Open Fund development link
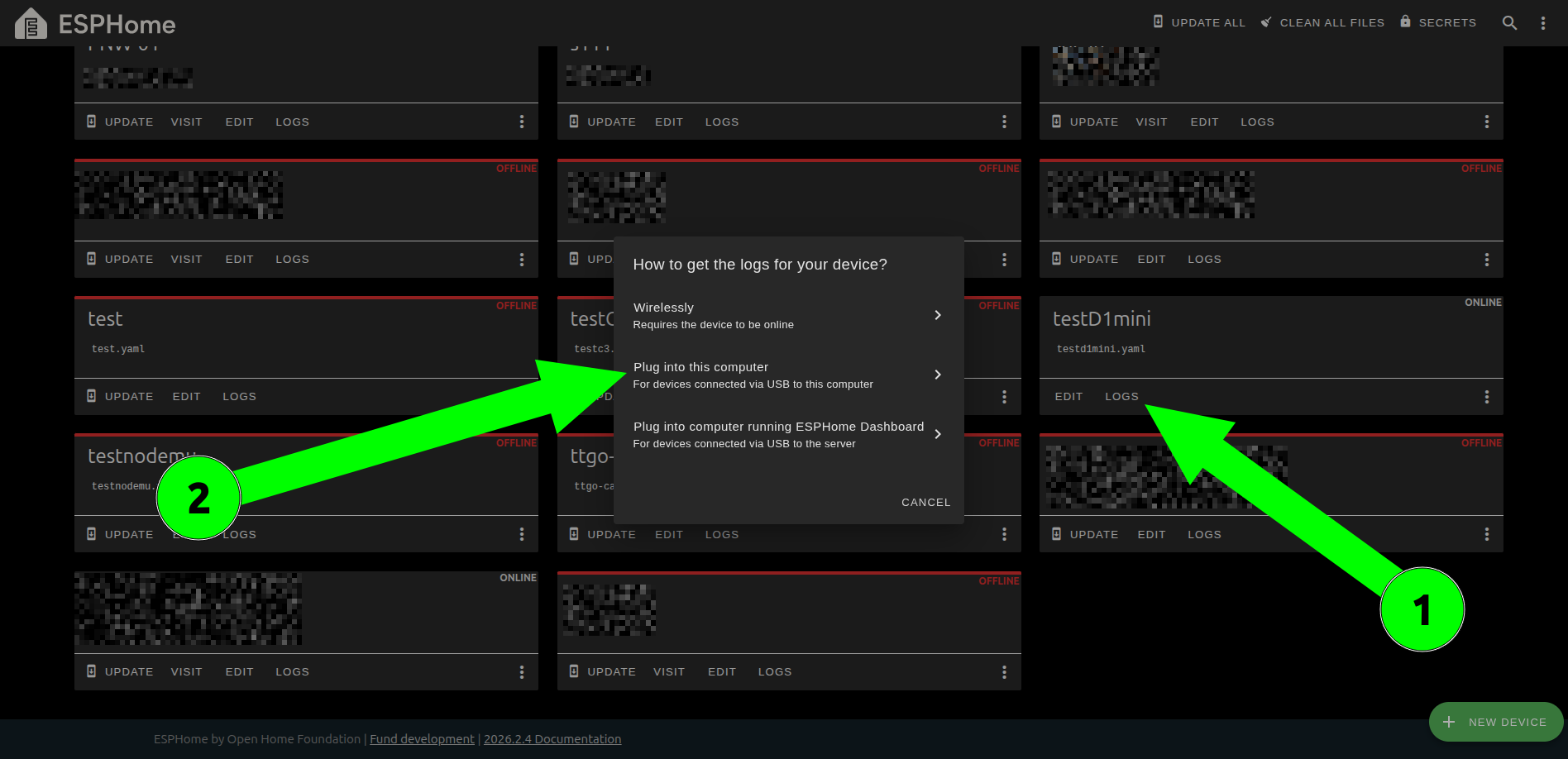The width and height of the screenshot is (1568, 759). [x=422, y=739]
